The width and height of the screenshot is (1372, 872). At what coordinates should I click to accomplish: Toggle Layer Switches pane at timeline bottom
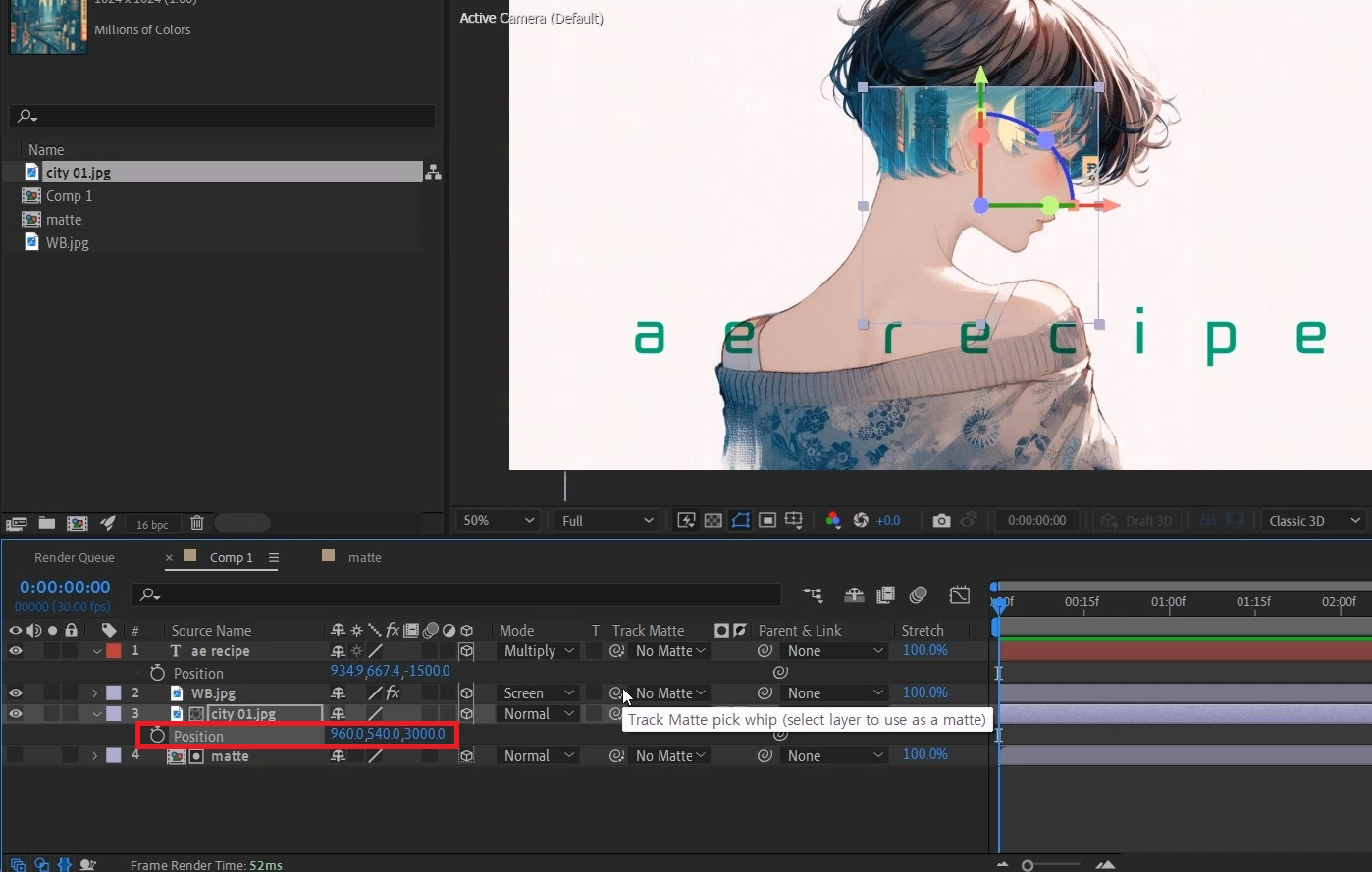point(18,865)
